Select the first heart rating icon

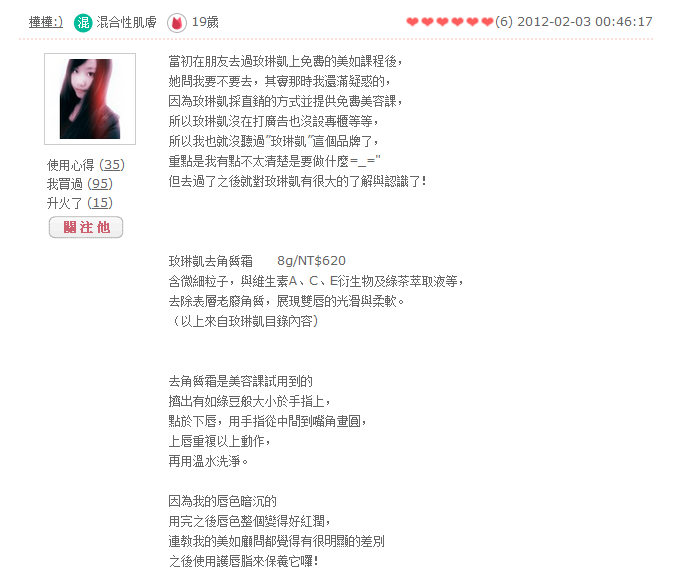coord(413,22)
